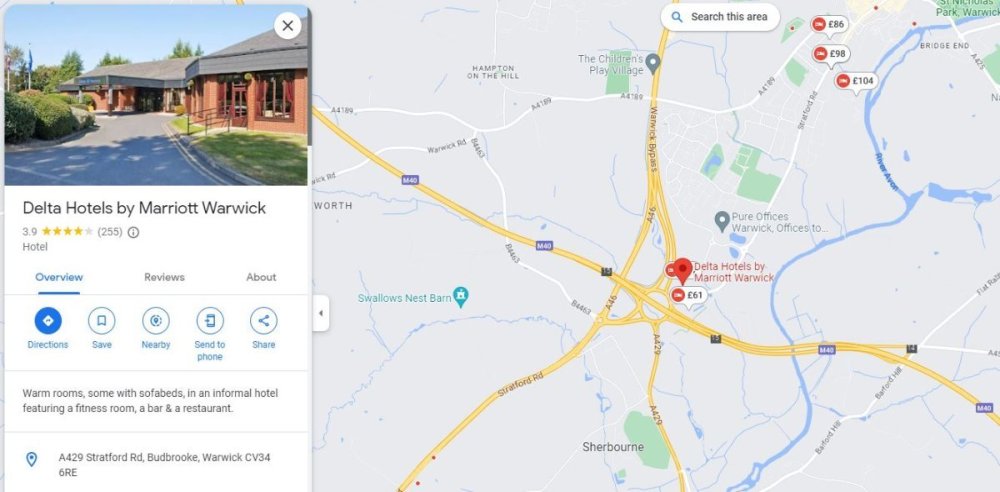Click The Children's Play Village pin
1000x492 pixels.
(652, 63)
